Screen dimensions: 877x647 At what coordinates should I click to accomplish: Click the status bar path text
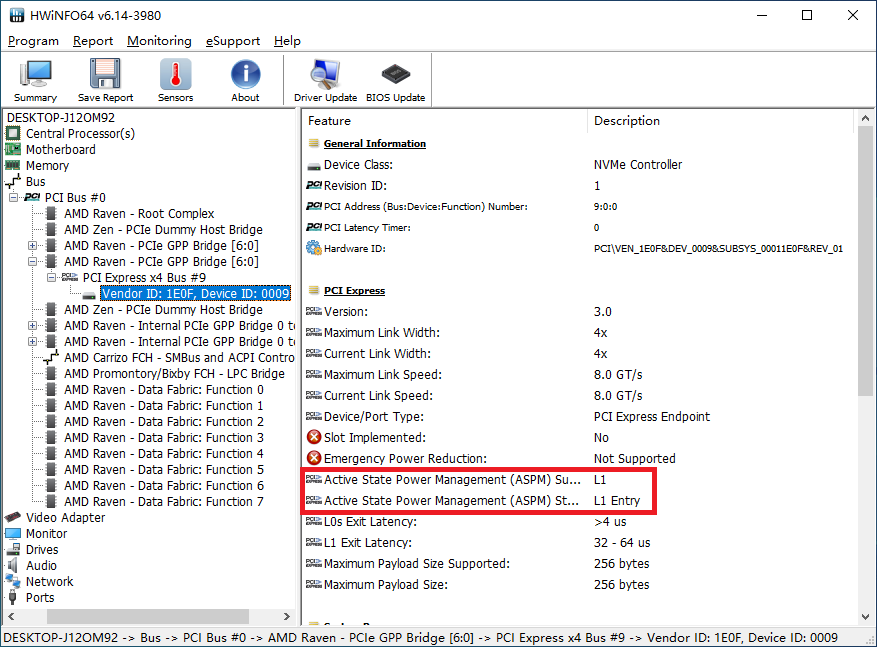421,638
